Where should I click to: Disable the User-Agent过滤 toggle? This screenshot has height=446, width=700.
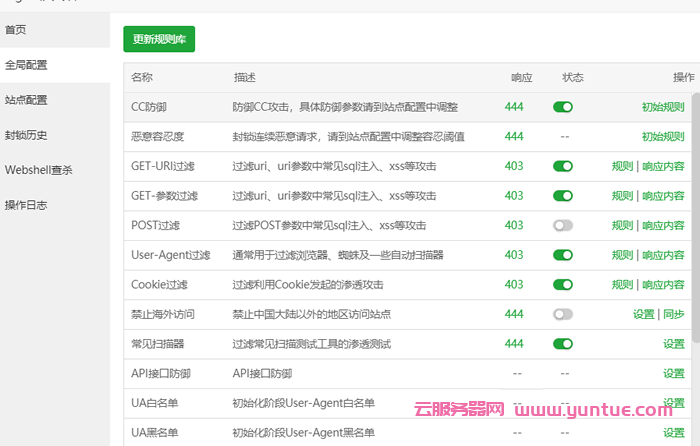[563, 255]
